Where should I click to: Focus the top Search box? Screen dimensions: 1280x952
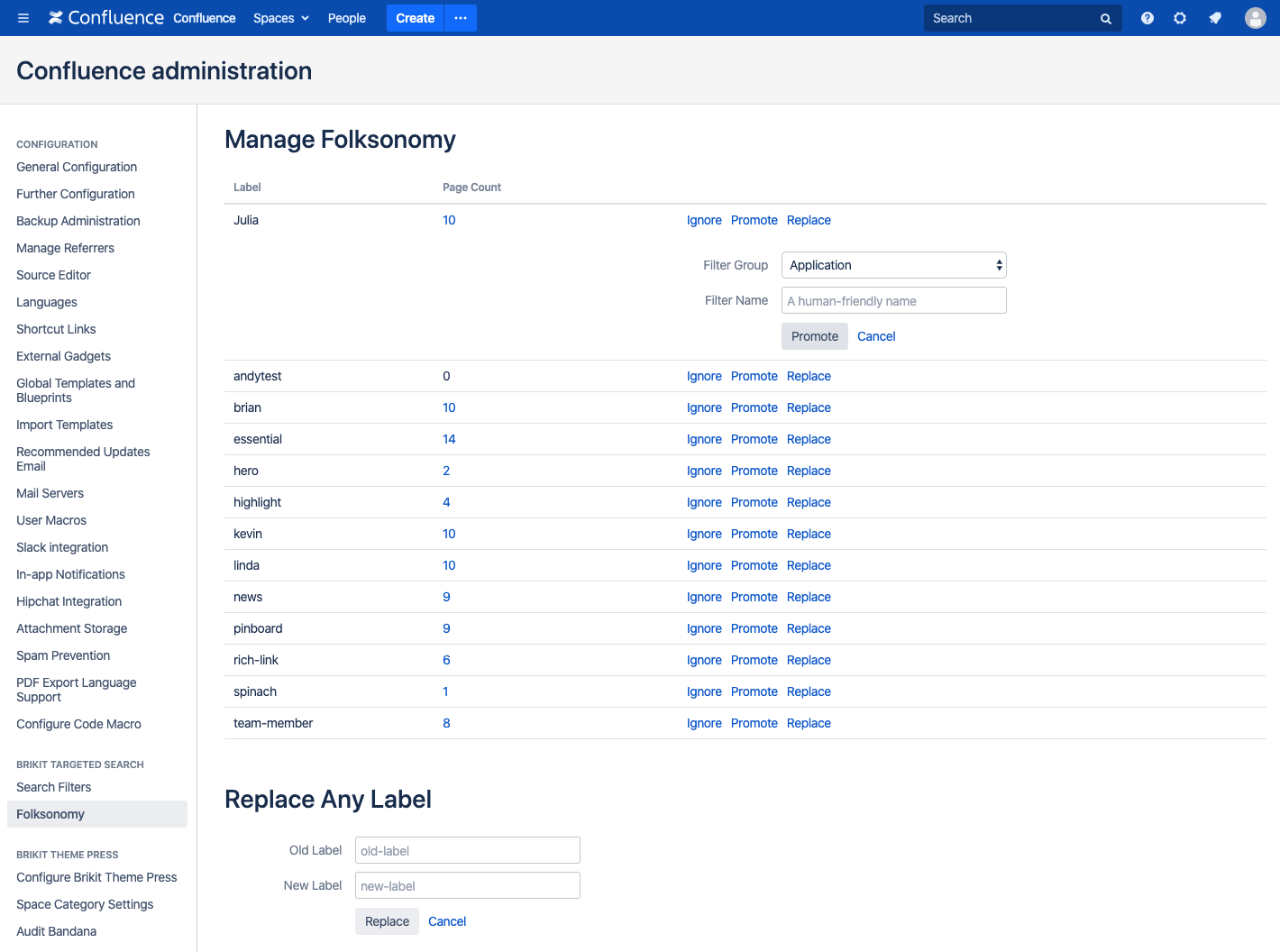click(x=1011, y=18)
